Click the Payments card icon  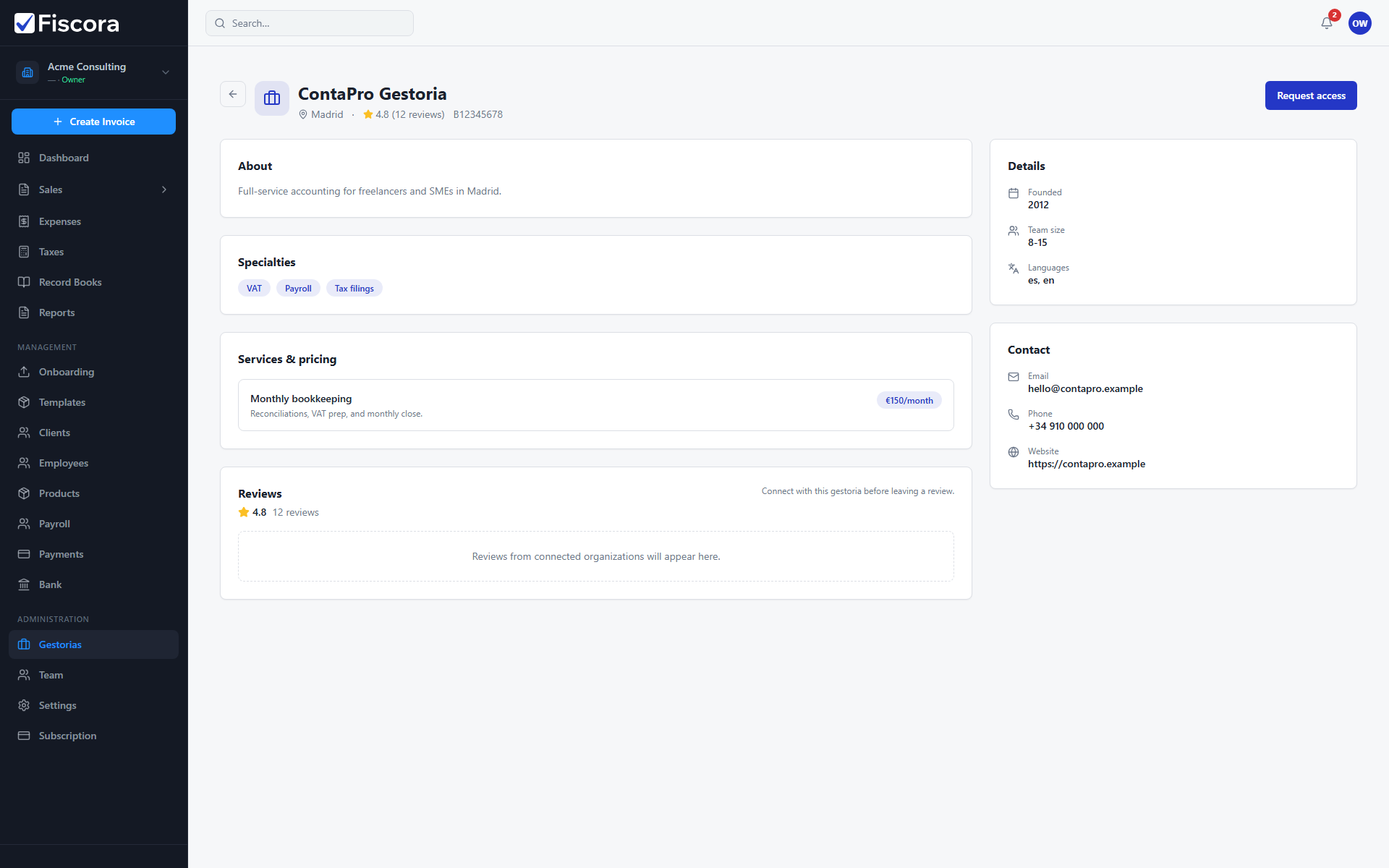tap(24, 554)
